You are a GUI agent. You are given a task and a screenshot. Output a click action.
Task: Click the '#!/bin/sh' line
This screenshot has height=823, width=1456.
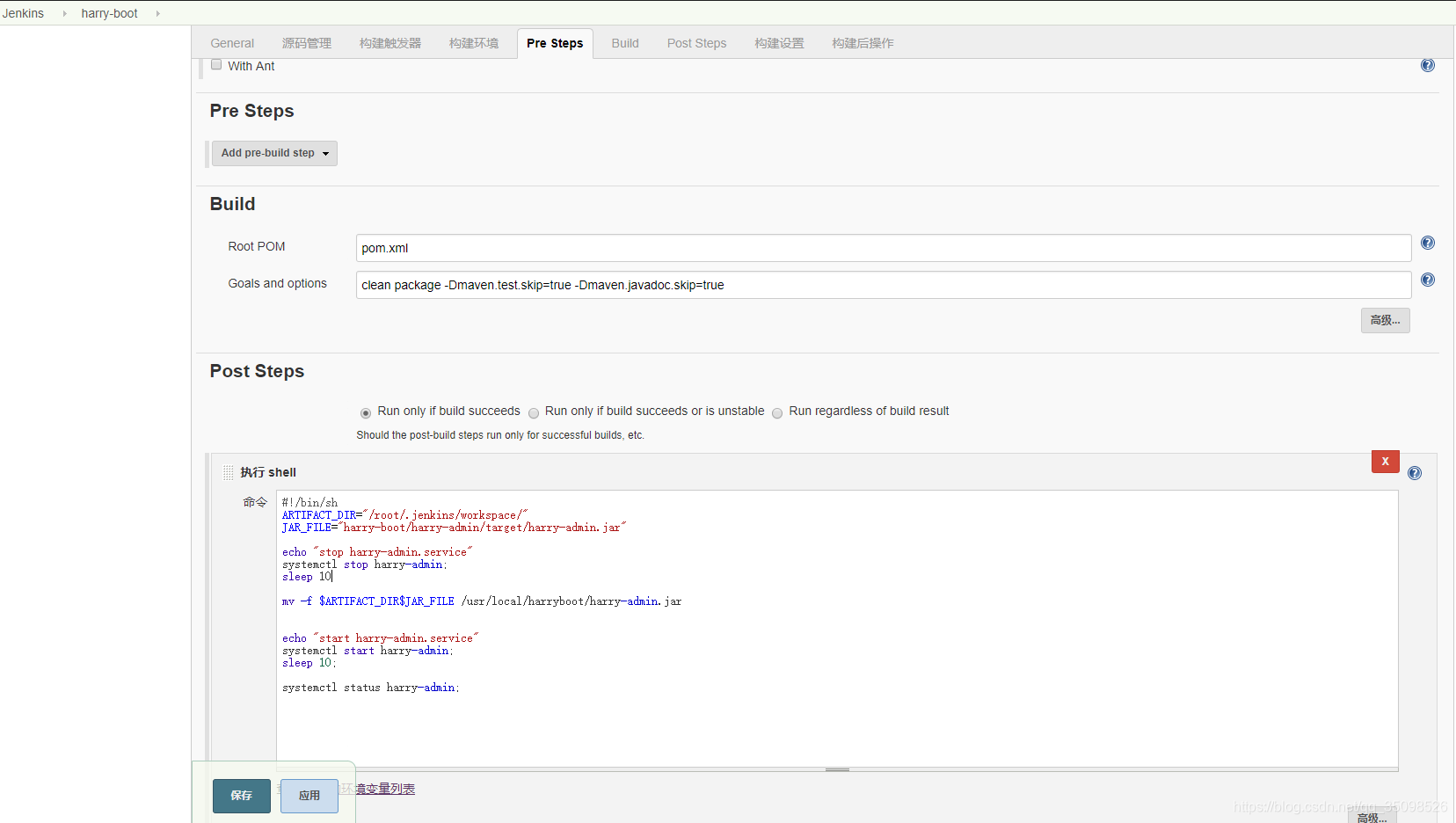coord(309,503)
